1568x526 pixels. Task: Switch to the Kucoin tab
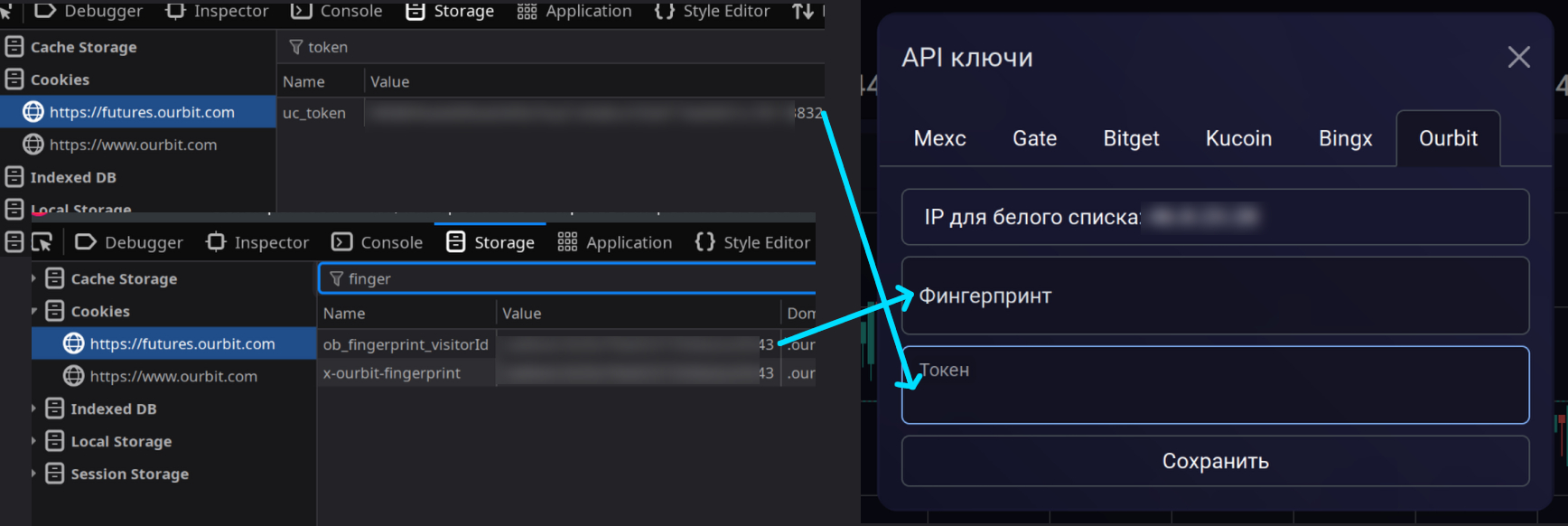(x=1238, y=138)
